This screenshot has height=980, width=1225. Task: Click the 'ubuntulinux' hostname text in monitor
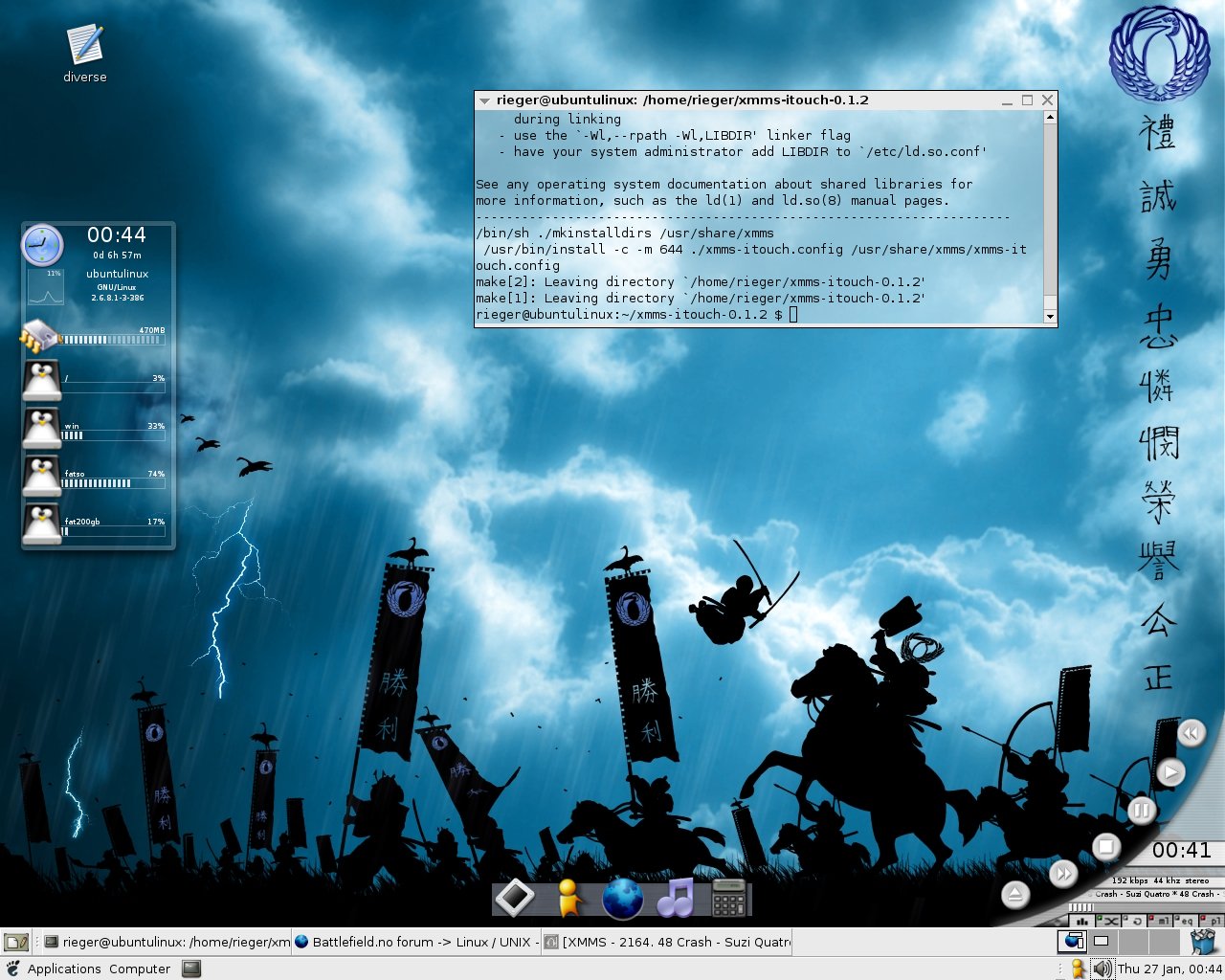[118, 274]
